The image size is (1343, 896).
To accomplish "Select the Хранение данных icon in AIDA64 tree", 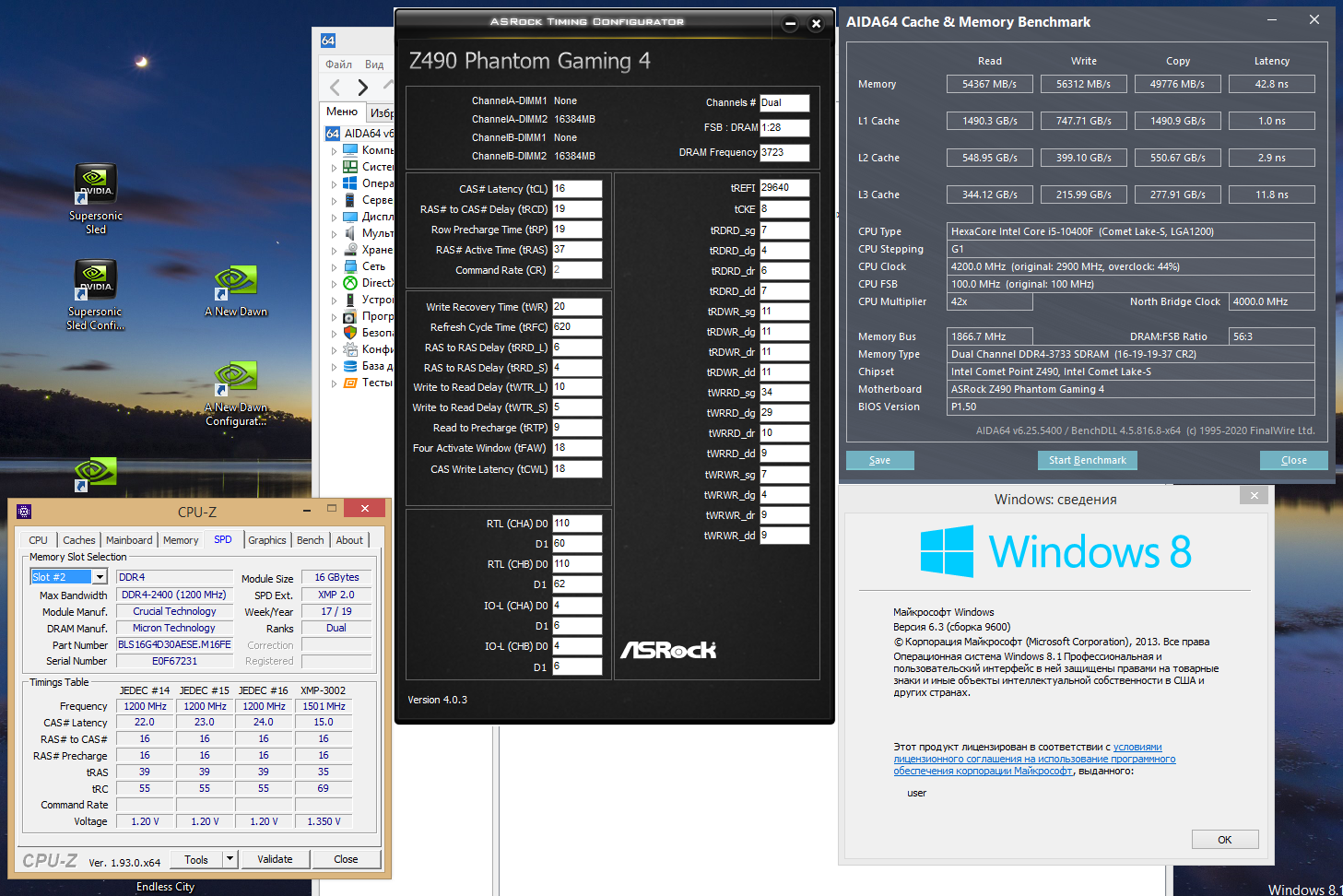I will coord(350,249).
